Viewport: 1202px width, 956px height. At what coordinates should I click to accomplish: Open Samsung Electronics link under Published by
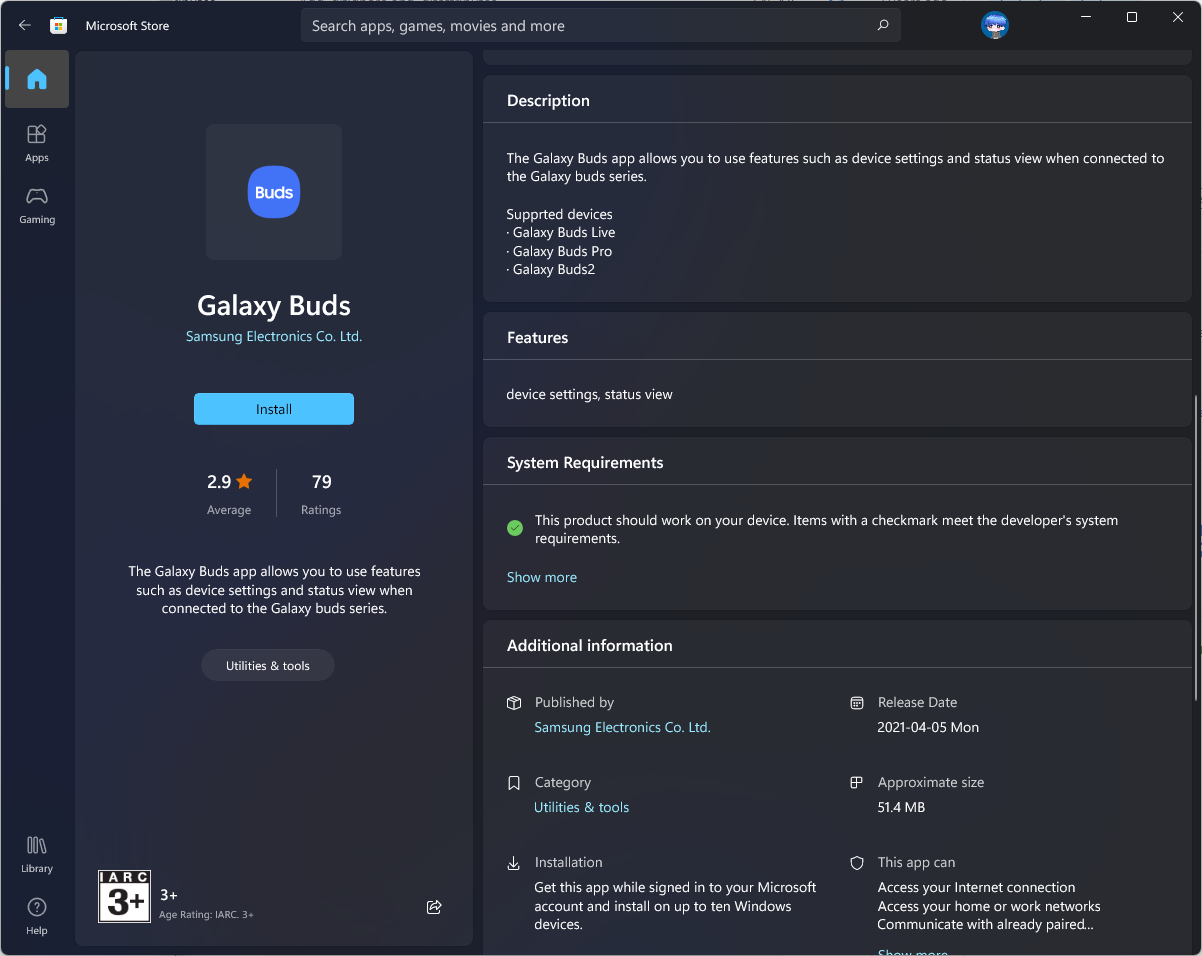point(623,728)
